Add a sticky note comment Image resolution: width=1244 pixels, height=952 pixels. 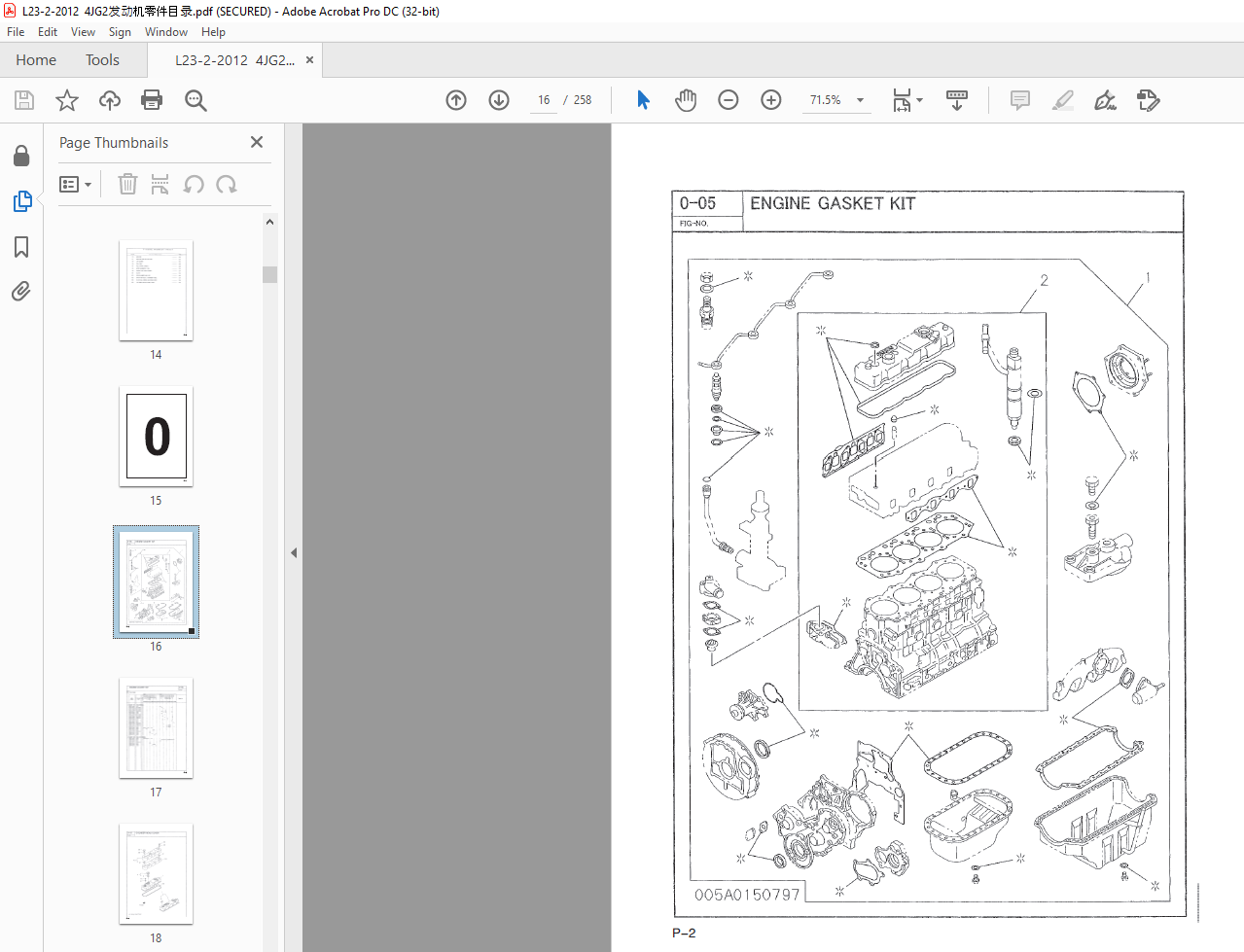pyautogui.click(x=1020, y=100)
